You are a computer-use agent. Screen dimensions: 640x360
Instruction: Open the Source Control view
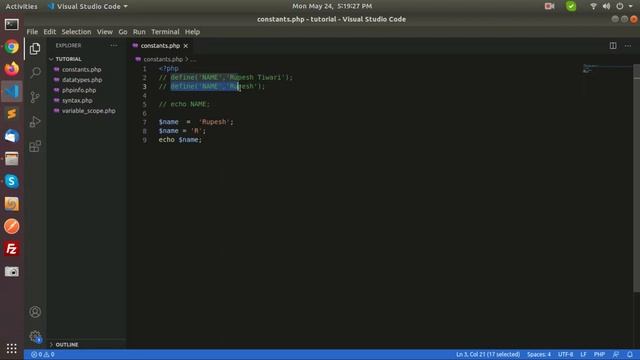pos(35,97)
